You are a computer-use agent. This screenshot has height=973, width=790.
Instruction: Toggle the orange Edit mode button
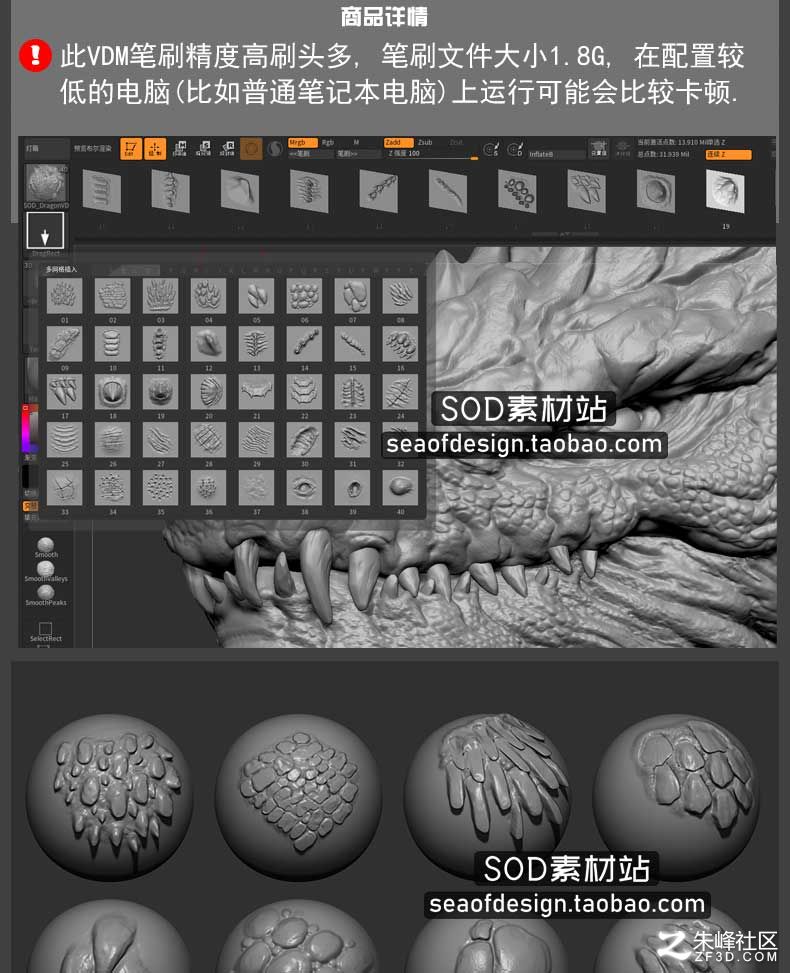(x=130, y=149)
